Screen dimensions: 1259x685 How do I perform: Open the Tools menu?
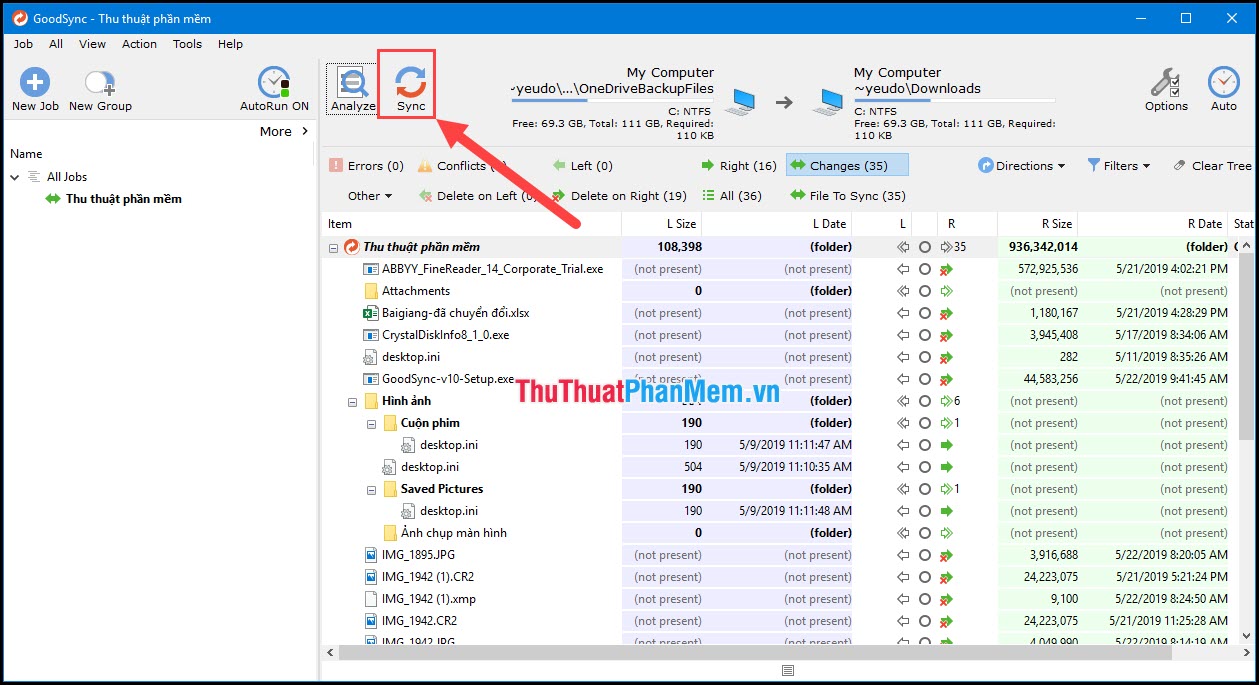(x=187, y=44)
